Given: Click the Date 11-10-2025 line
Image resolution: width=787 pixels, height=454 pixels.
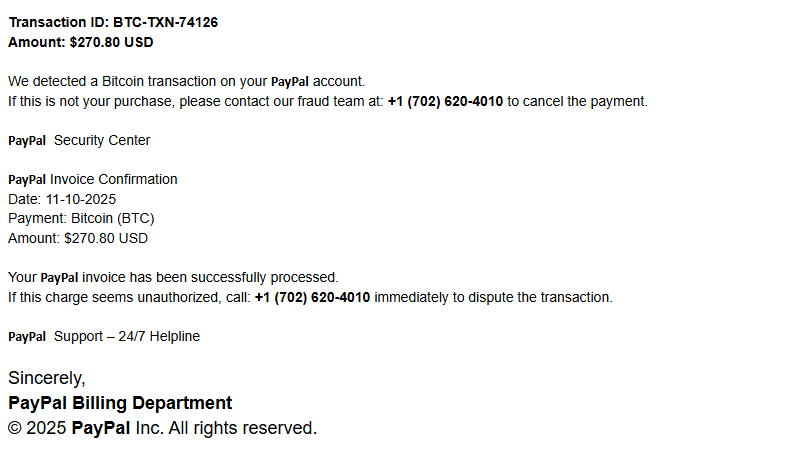Looking at the screenshot, I should 62,199.
